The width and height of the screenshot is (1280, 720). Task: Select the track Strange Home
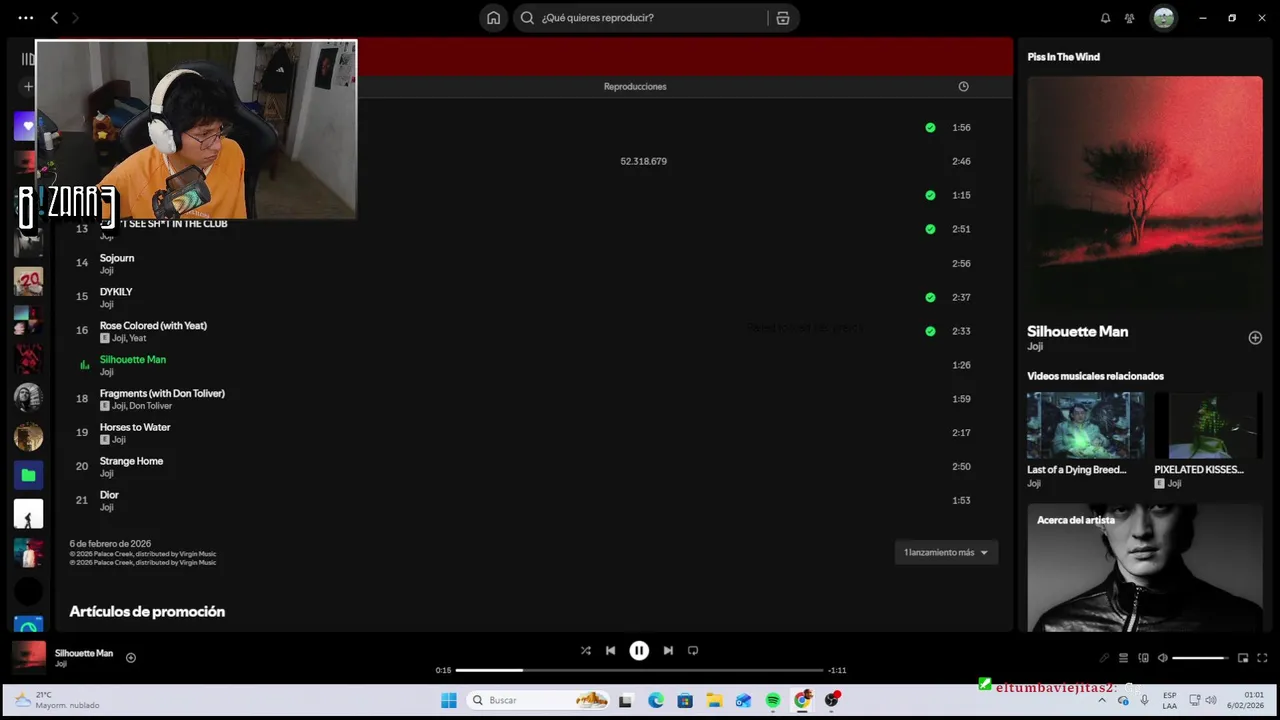[x=131, y=461]
